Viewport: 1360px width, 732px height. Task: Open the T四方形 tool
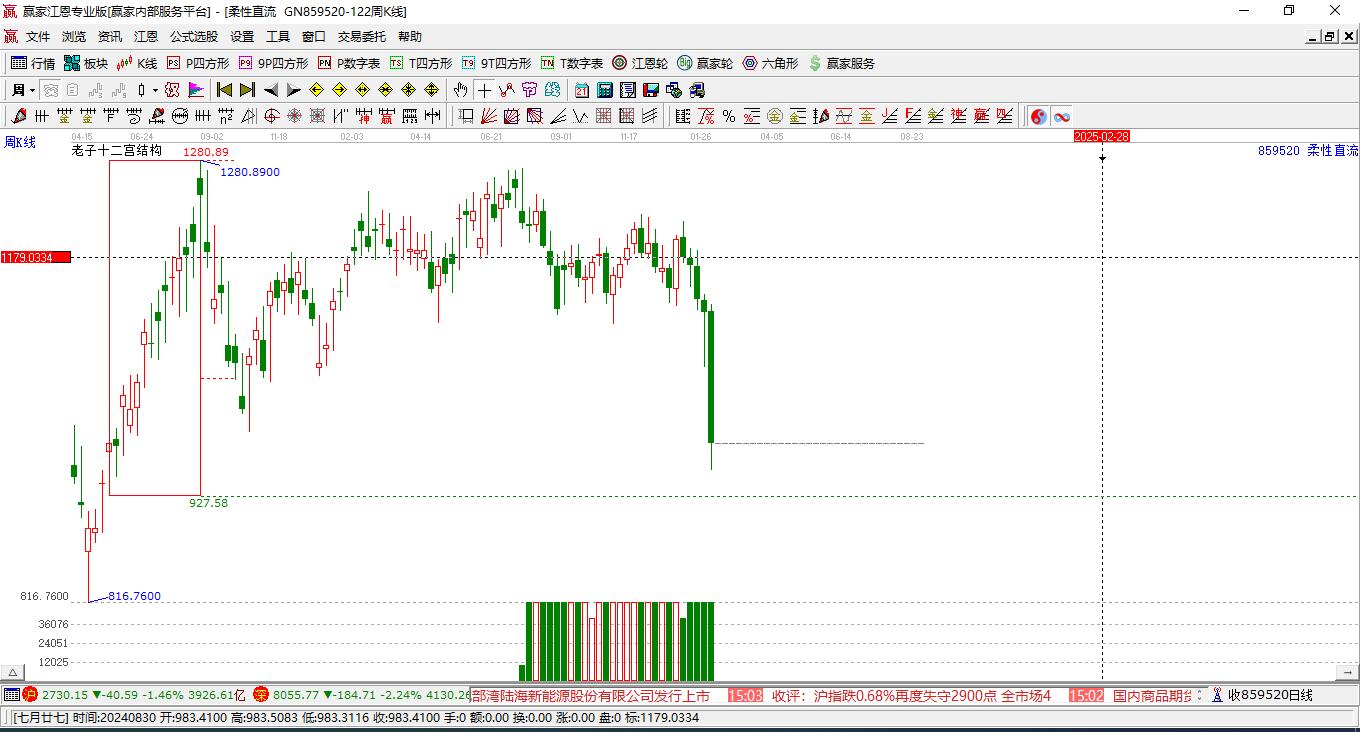[x=420, y=63]
